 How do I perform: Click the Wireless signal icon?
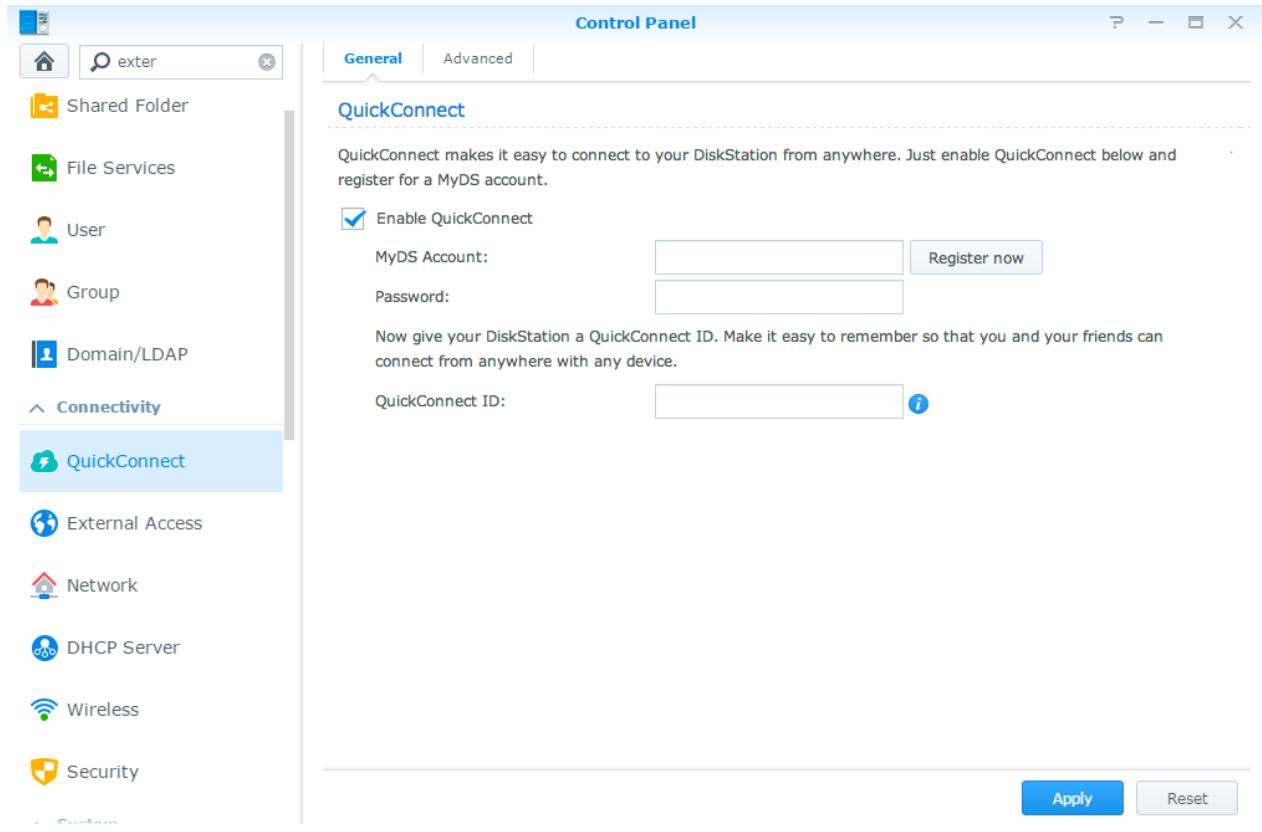(45, 710)
